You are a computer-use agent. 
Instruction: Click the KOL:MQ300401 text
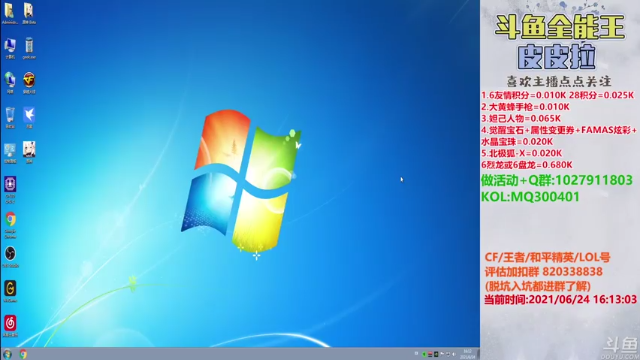click(530, 197)
